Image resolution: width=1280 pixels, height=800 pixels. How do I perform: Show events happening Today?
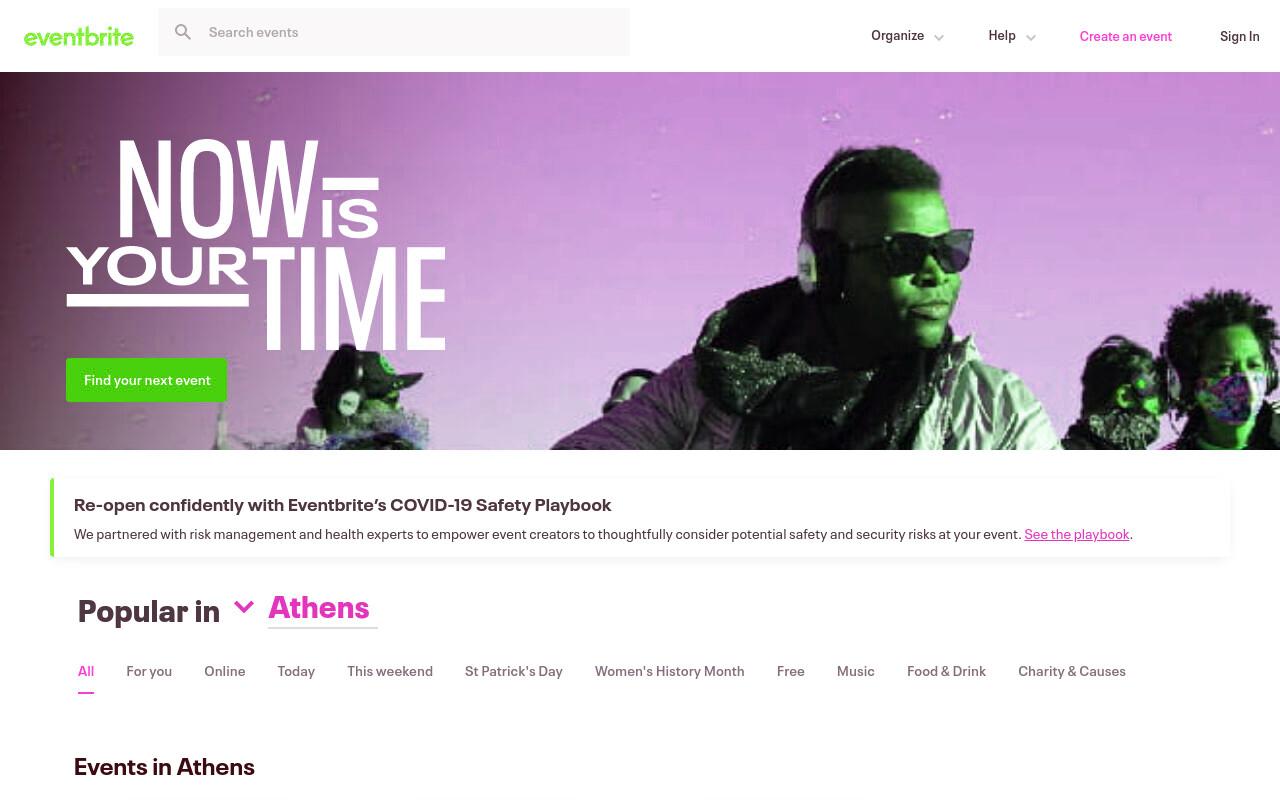point(296,671)
